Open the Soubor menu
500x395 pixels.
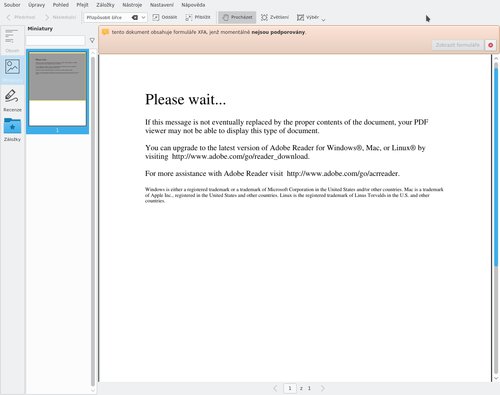12,5
